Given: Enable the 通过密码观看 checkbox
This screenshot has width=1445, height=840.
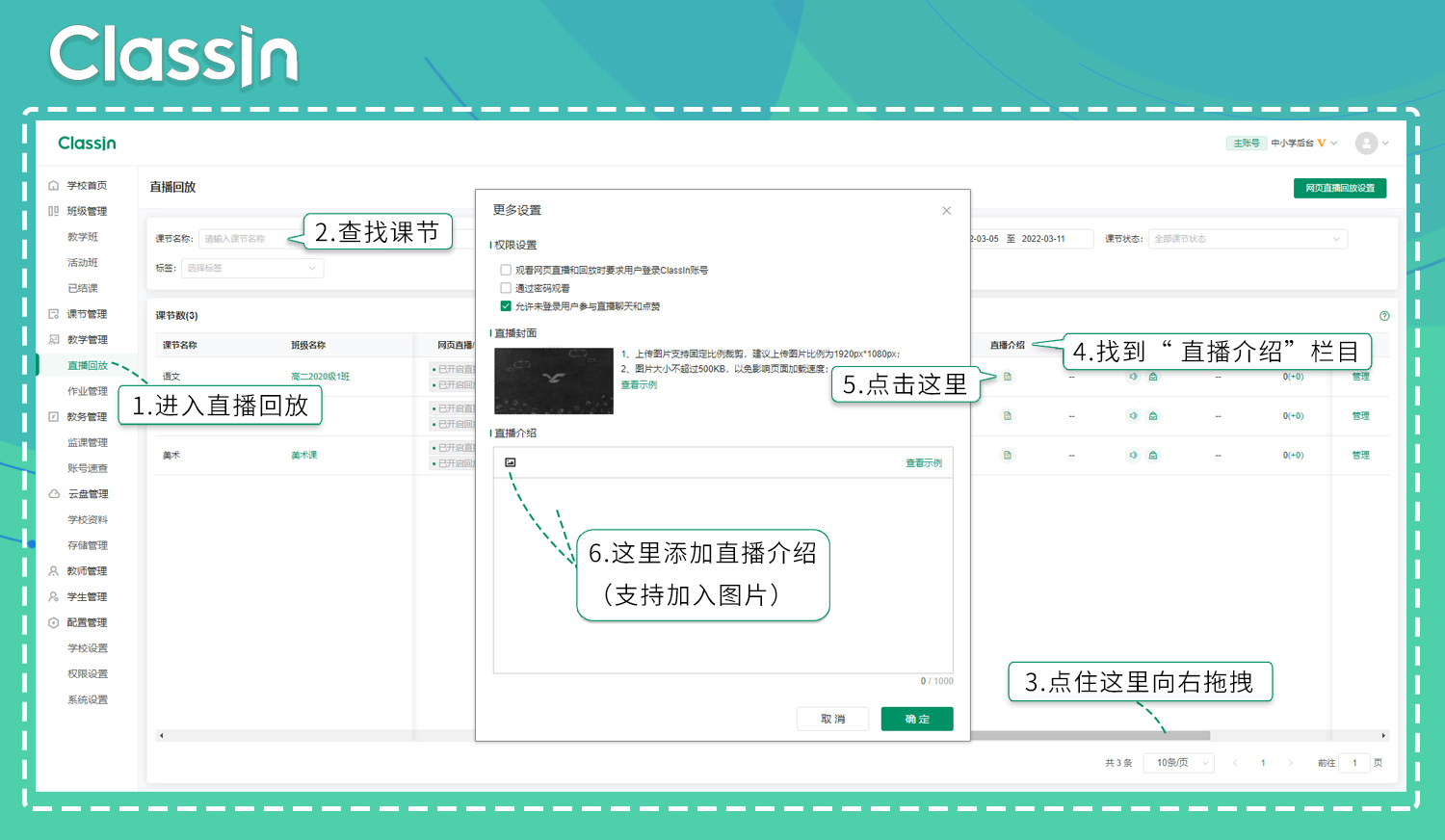Looking at the screenshot, I should tap(506, 288).
